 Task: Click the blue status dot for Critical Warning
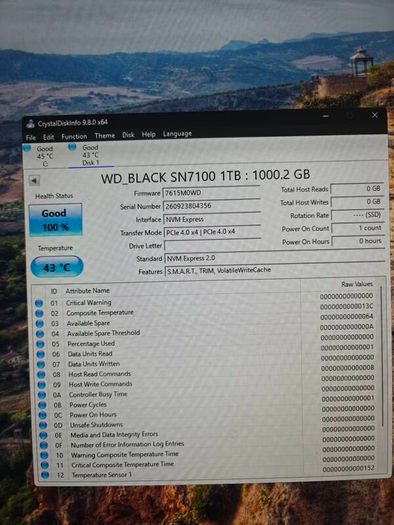pyautogui.click(x=39, y=303)
